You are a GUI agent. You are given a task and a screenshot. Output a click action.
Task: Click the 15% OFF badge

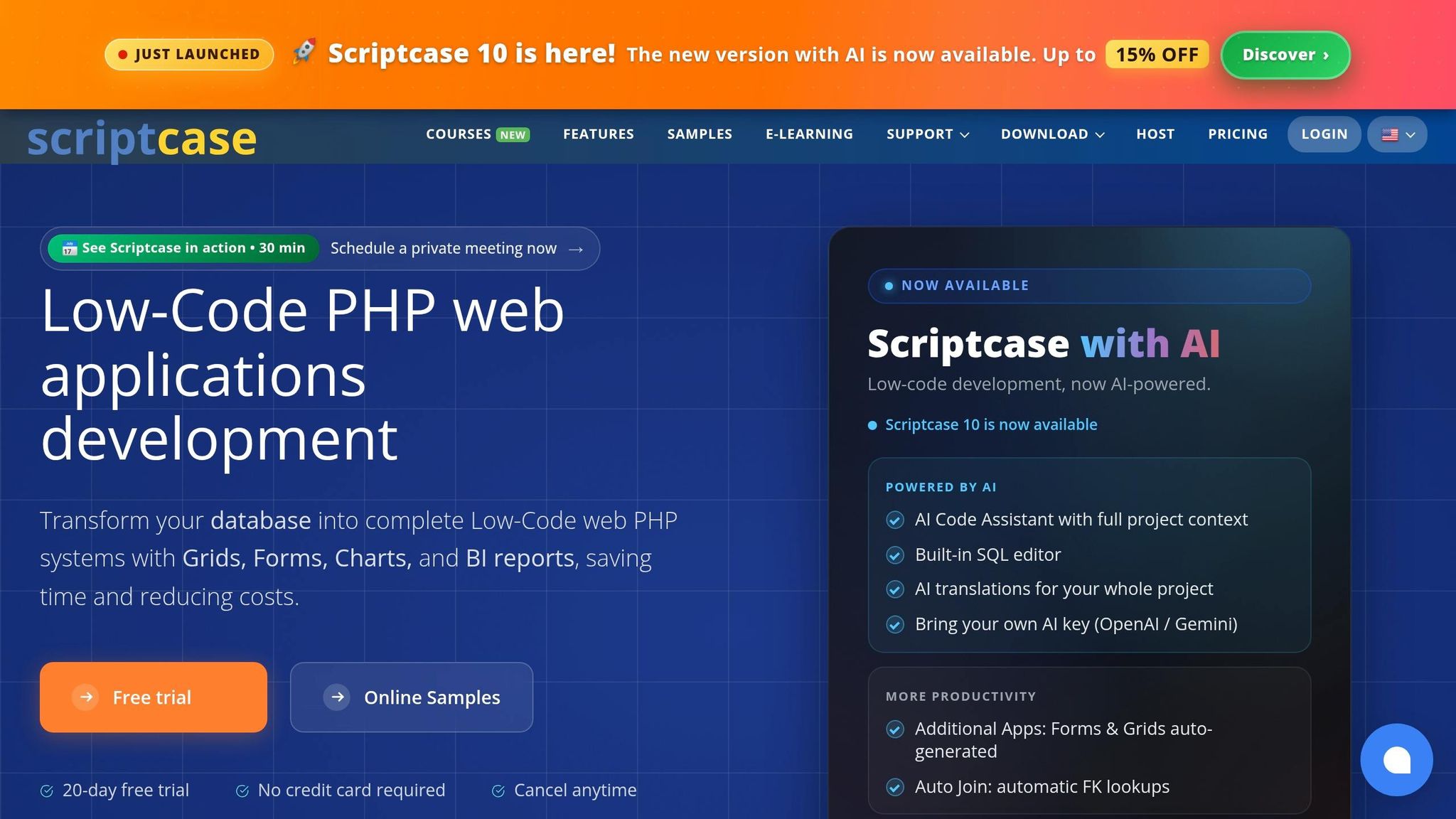coord(1157,55)
